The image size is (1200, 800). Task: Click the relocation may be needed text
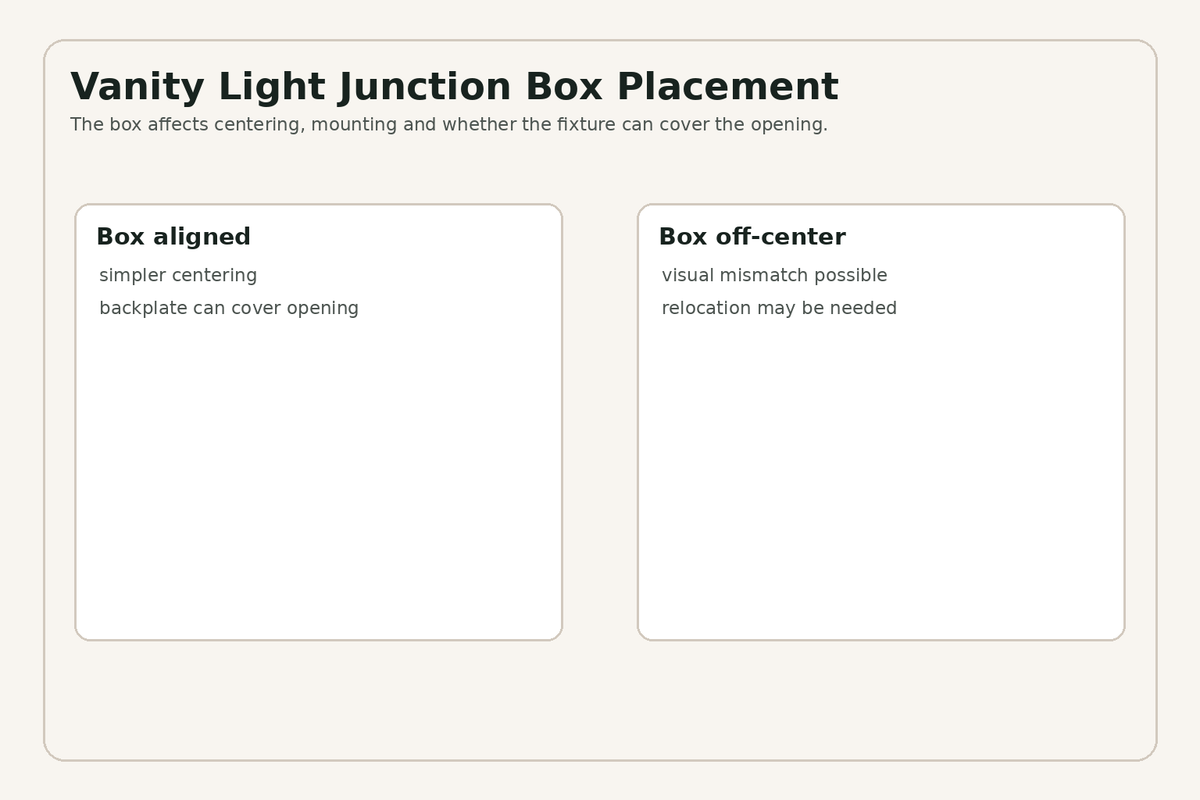pyautogui.click(x=779, y=308)
